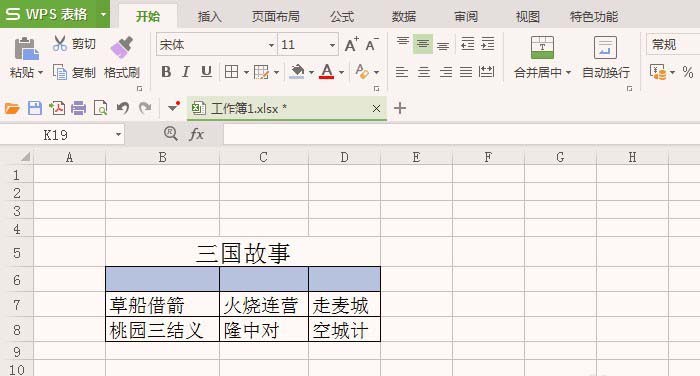Viewport: 700px width, 376px height.
Task: Switch to the 插入 ribbon tab
Action: [209, 17]
